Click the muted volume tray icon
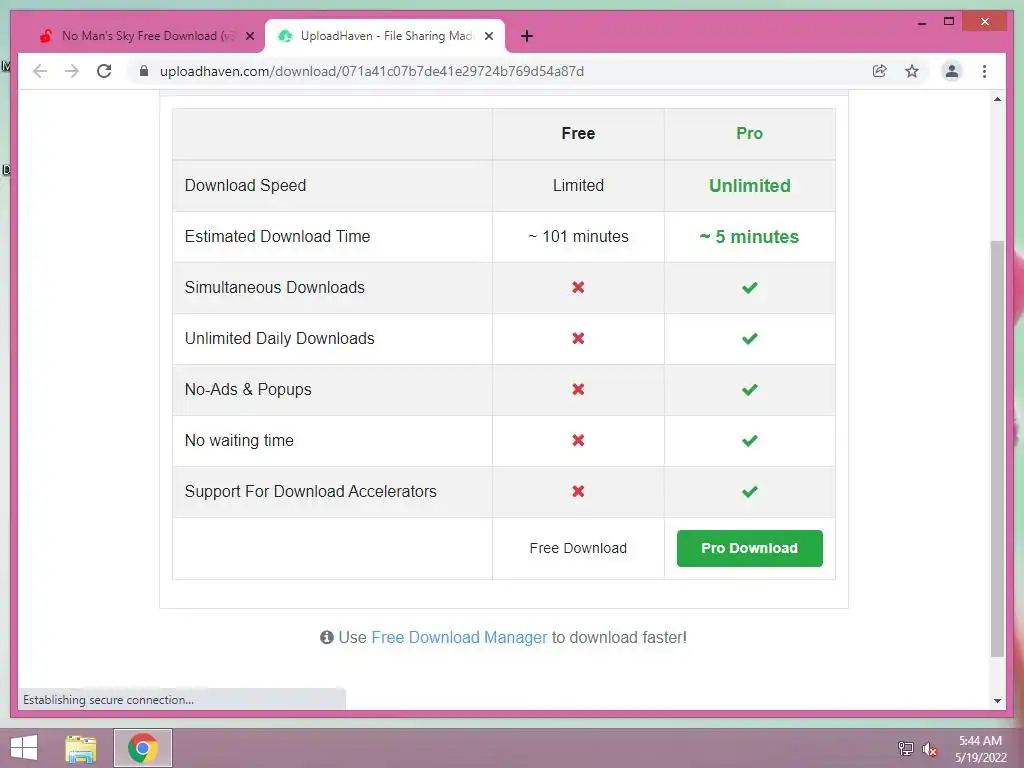This screenshot has width=1024, height=768. tap(929, 749)
